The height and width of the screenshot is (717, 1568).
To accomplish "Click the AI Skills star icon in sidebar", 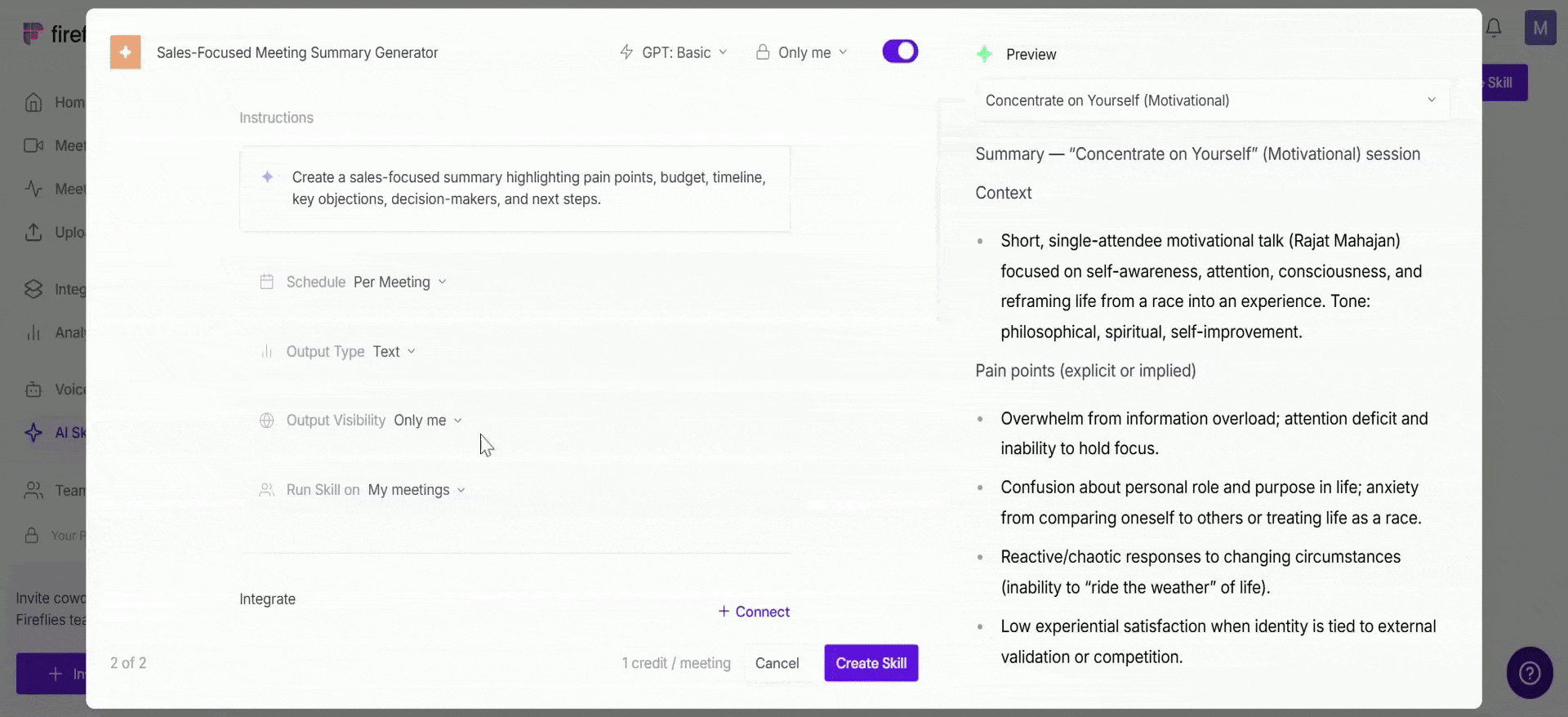I will [x=33, y=433].
